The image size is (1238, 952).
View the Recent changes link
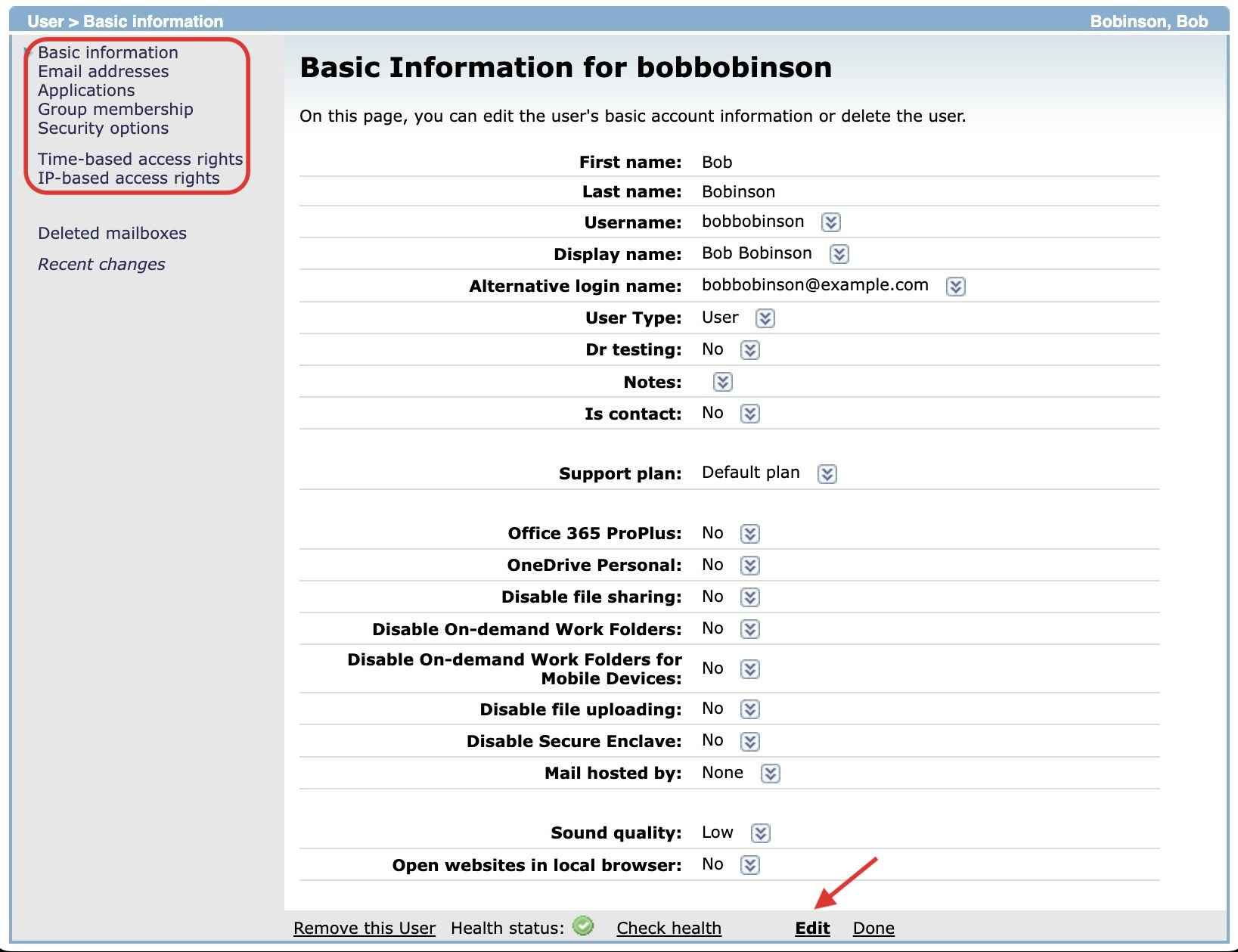pyautogui.click(x=101, y=264)
